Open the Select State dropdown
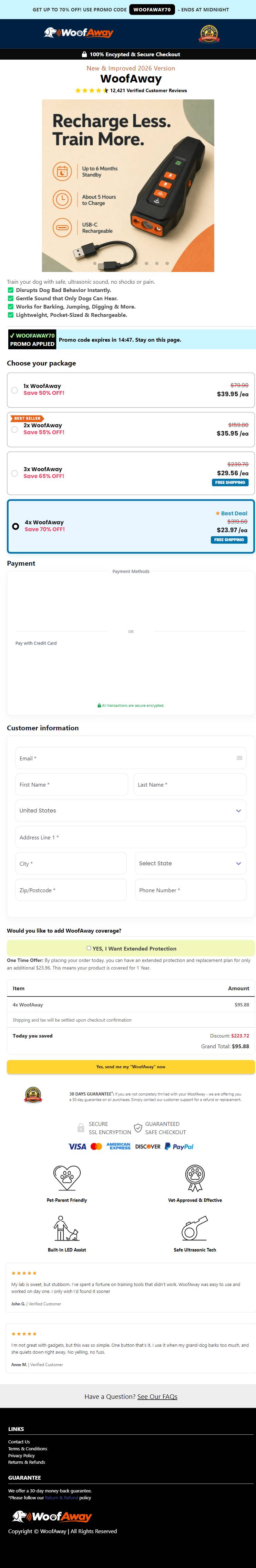 190,863
